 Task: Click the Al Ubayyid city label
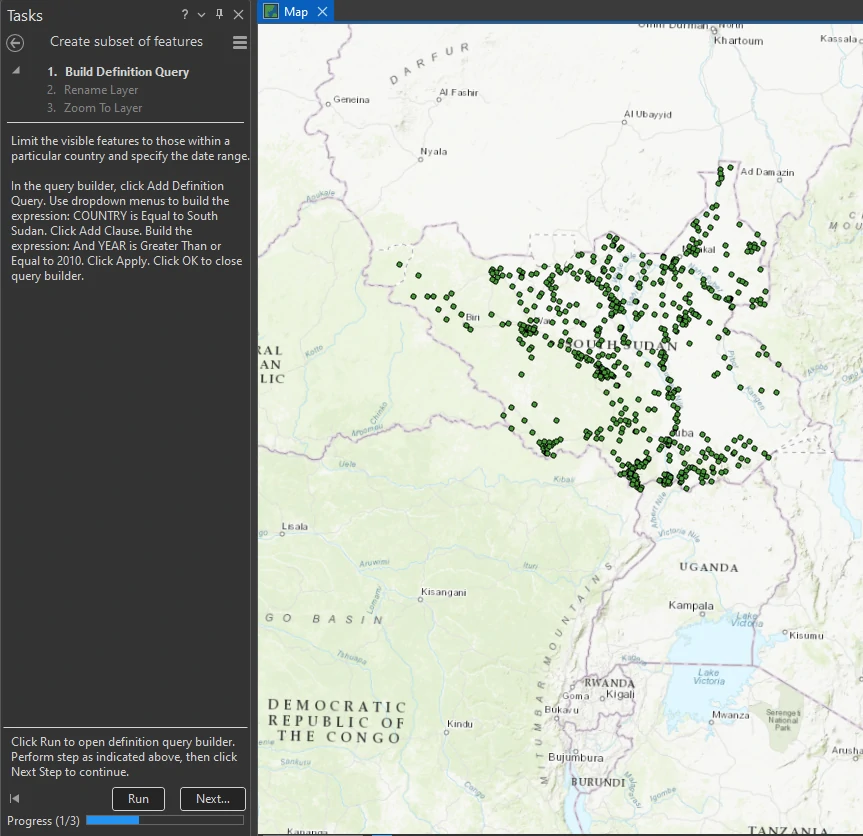tap(647, 114)
